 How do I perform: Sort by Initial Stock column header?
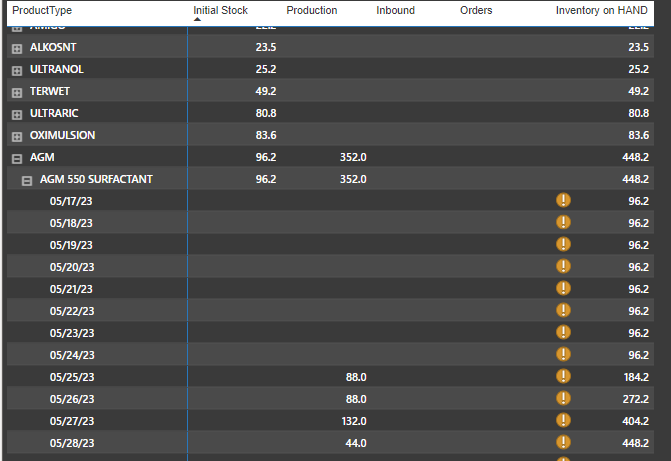coord(220,10)
